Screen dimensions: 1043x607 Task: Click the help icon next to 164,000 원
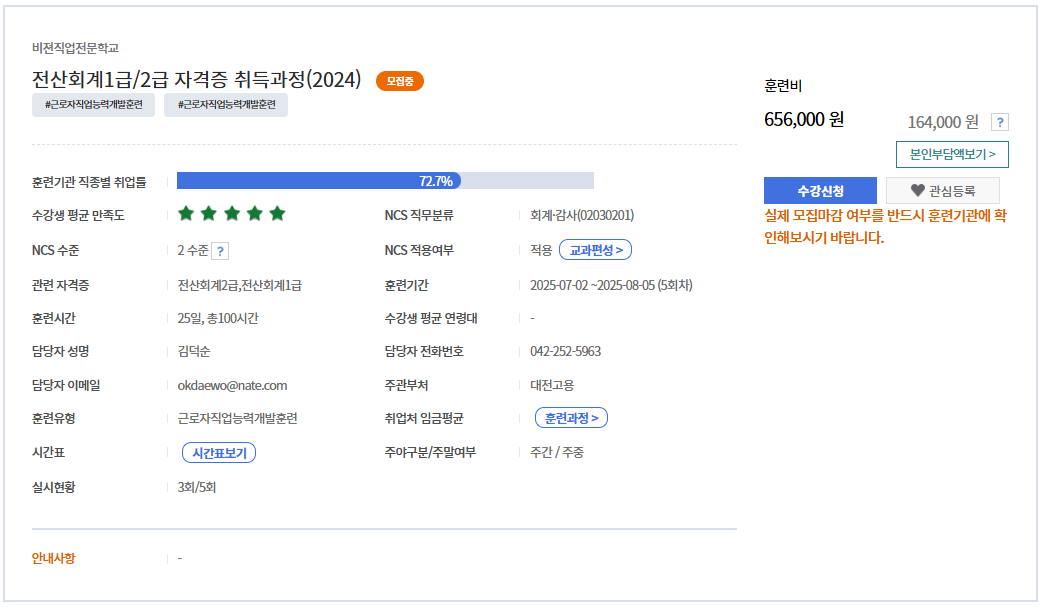[999, 122]
